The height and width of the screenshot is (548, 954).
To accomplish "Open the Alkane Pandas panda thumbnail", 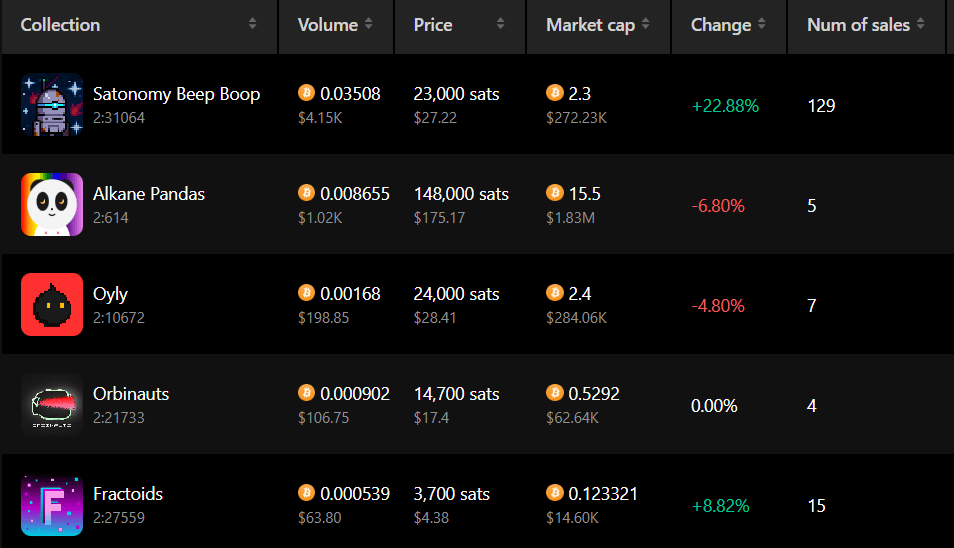I will pos(52,204).
